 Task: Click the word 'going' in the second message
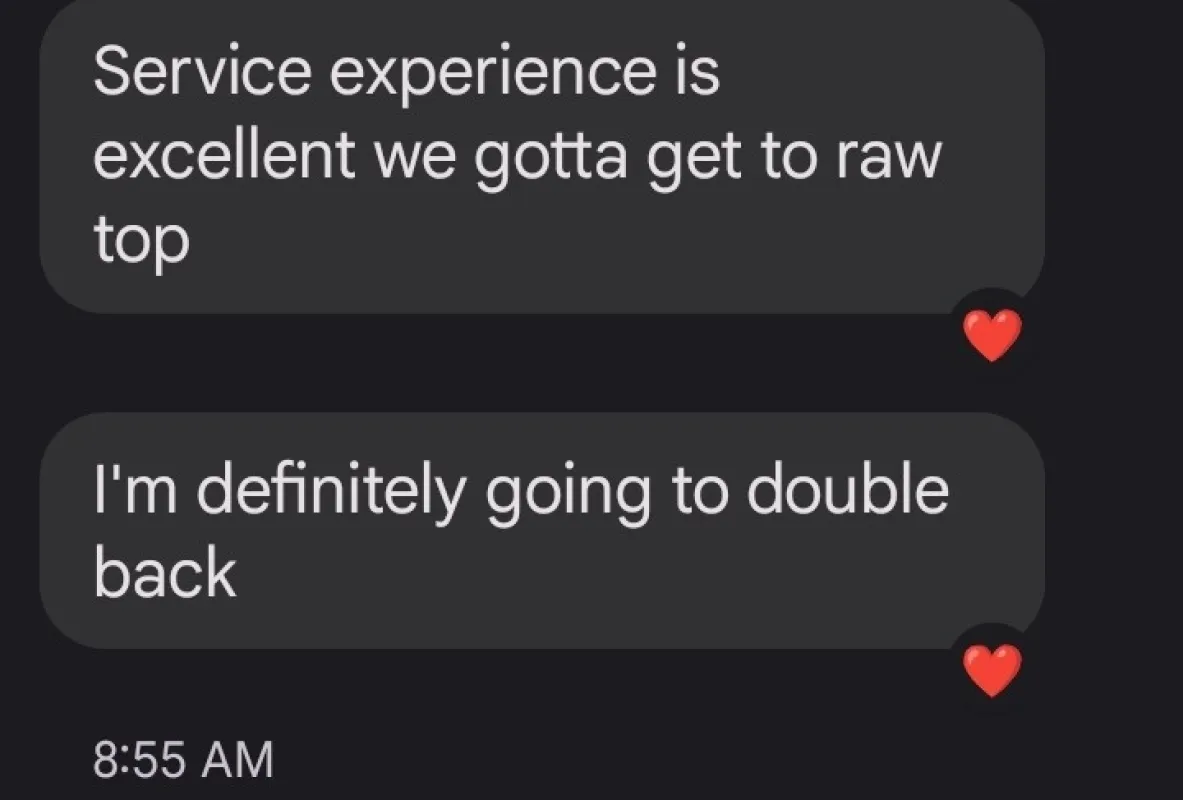click(567, 496)
